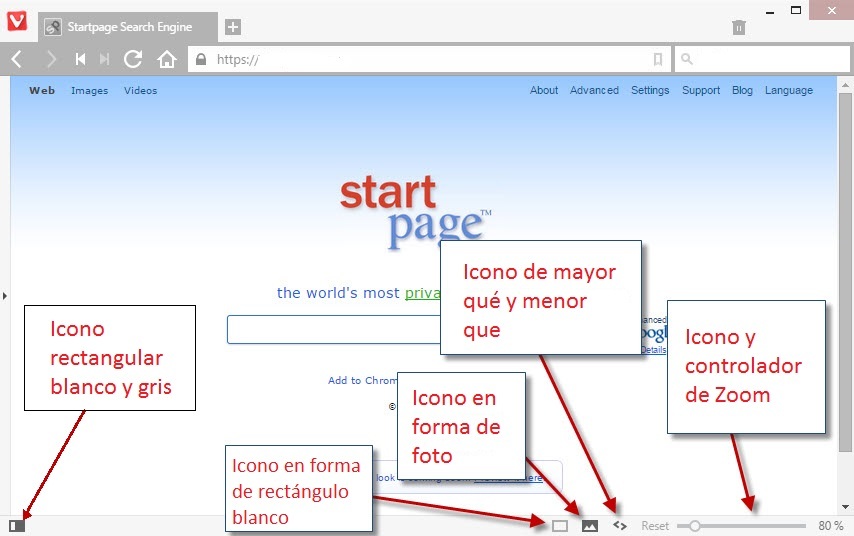Reload the current page
This screenshot has width=854, height=536.
pyautogui.click(x=133, y=59)
